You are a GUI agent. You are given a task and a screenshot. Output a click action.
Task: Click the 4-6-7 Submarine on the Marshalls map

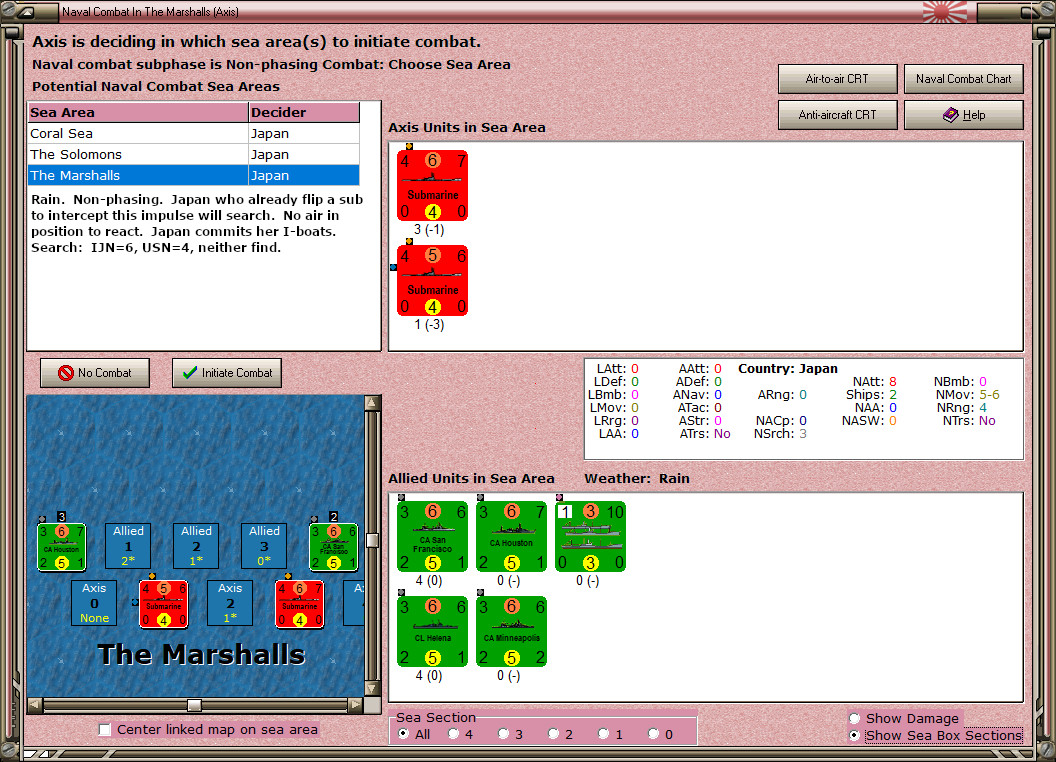[x=300, y=604]
